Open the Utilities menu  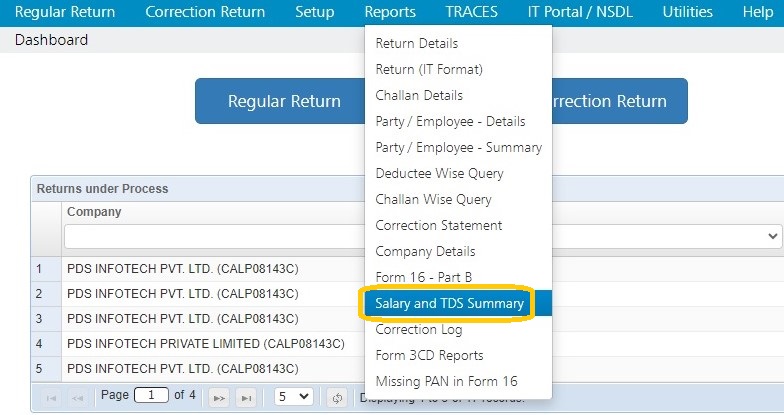point(688,12)
